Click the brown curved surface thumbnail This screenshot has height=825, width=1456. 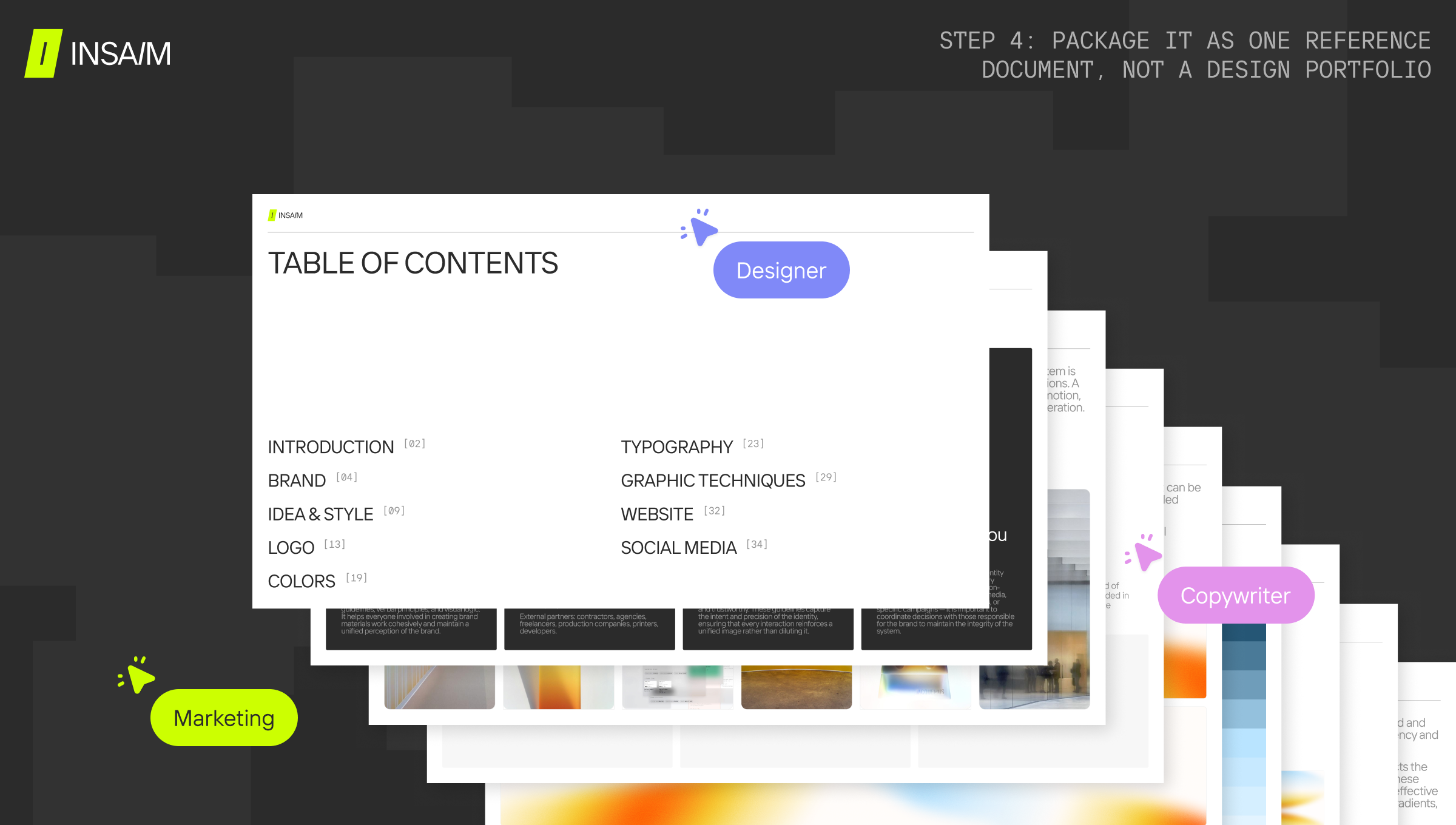[797, 687]
